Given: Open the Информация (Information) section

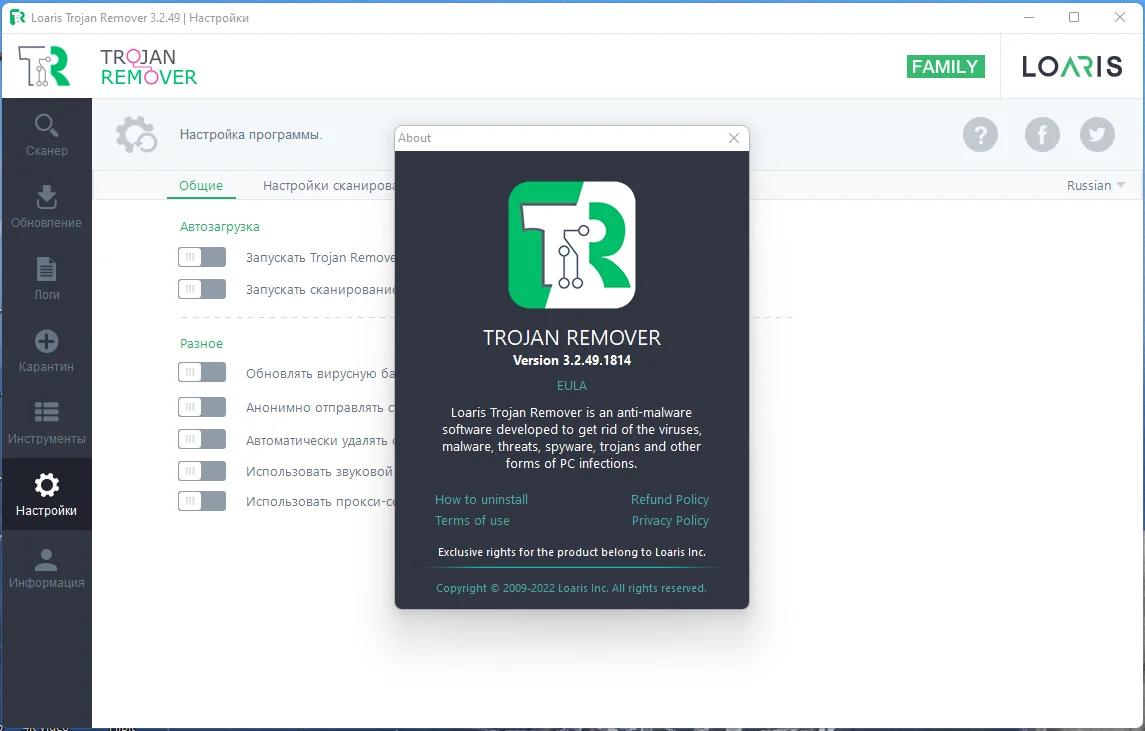Looking at the screenshot, I should 46,567.
